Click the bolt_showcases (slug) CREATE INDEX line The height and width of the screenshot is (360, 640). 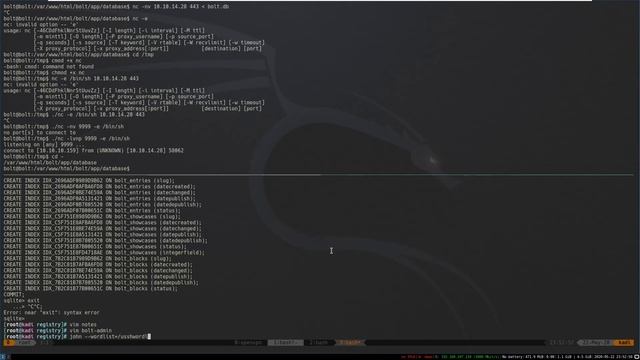coord(92,217)
